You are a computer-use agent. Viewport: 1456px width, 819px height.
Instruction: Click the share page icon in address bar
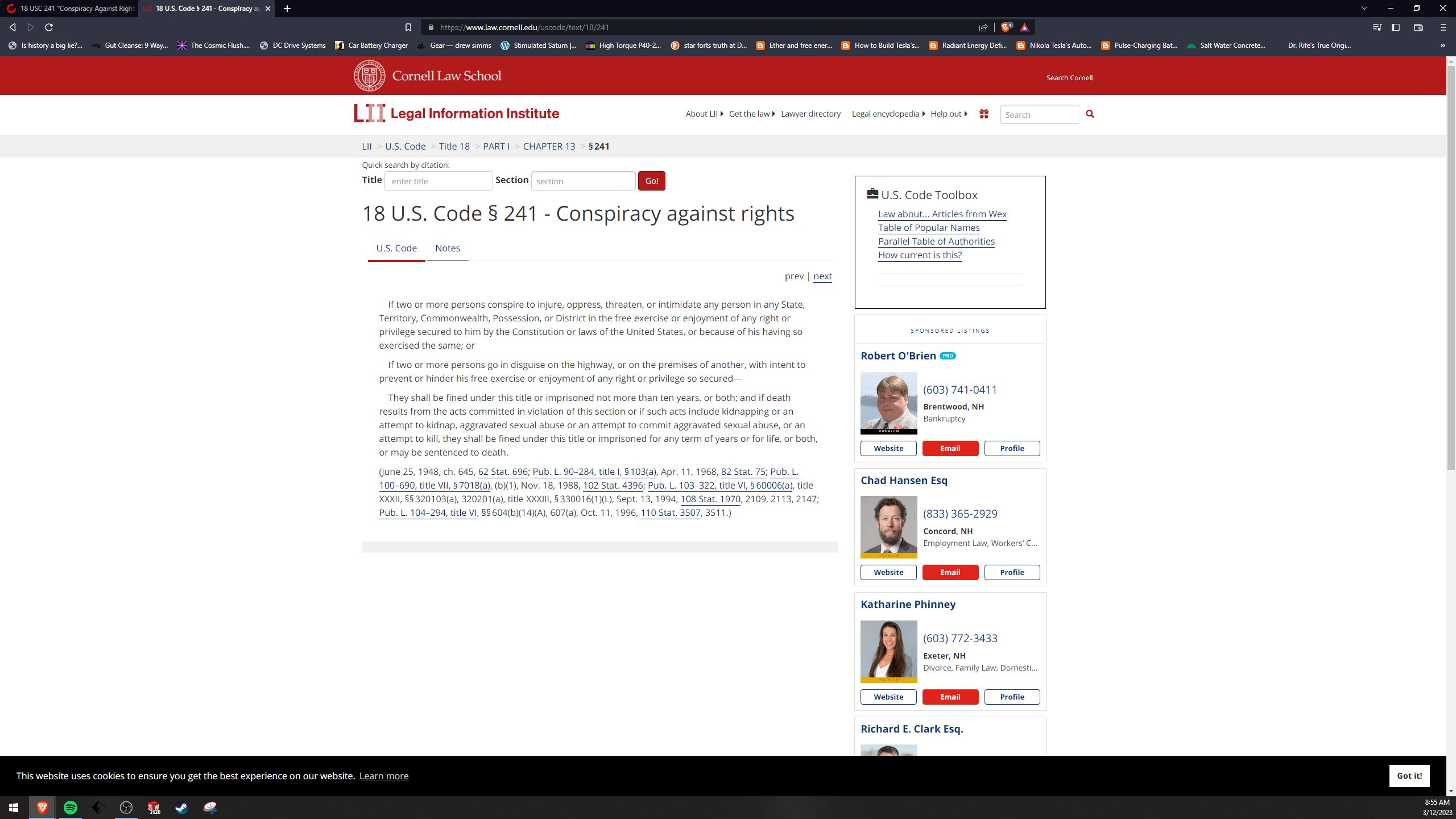click(983, 27)
